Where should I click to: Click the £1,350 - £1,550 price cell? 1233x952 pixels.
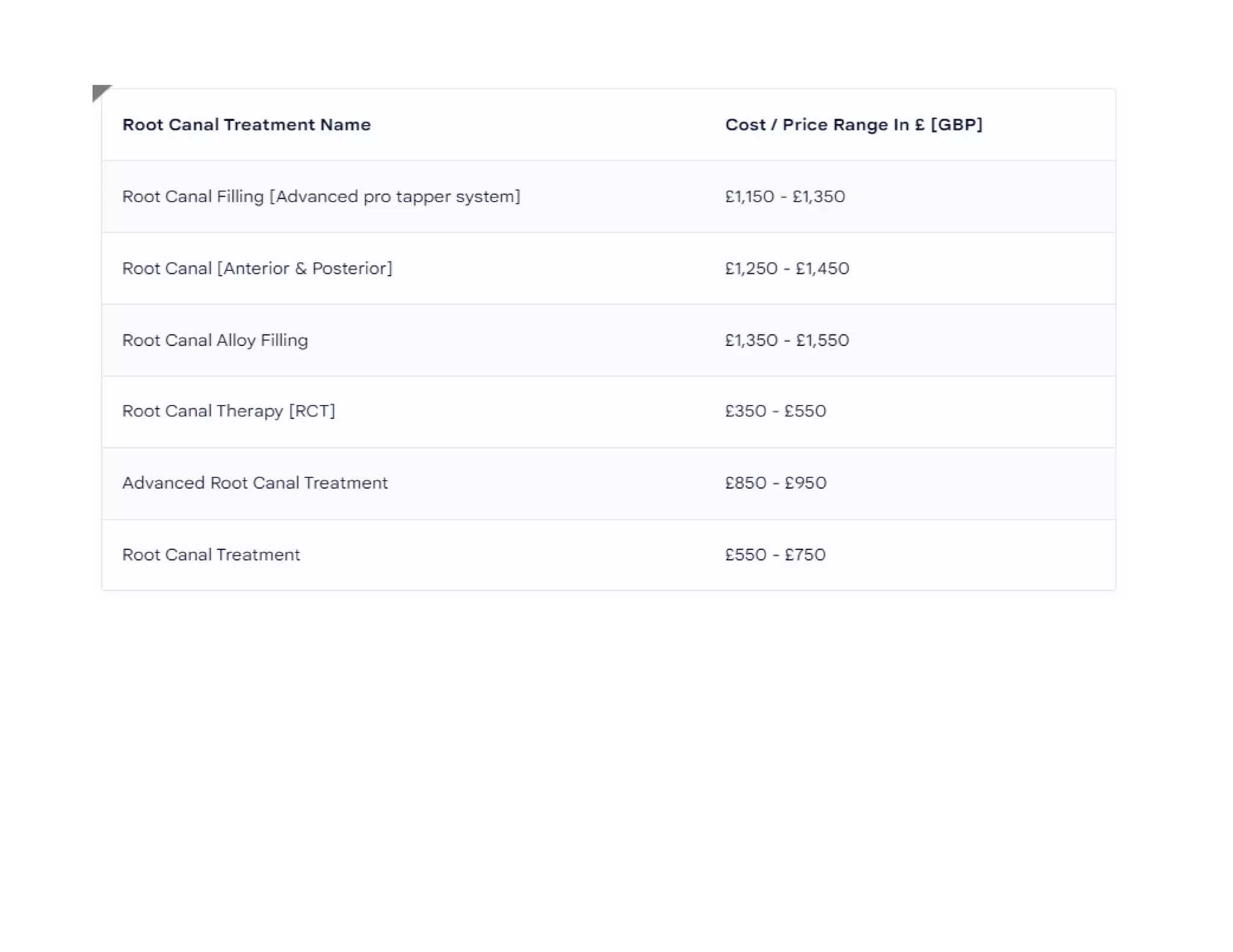pos(786,341)
